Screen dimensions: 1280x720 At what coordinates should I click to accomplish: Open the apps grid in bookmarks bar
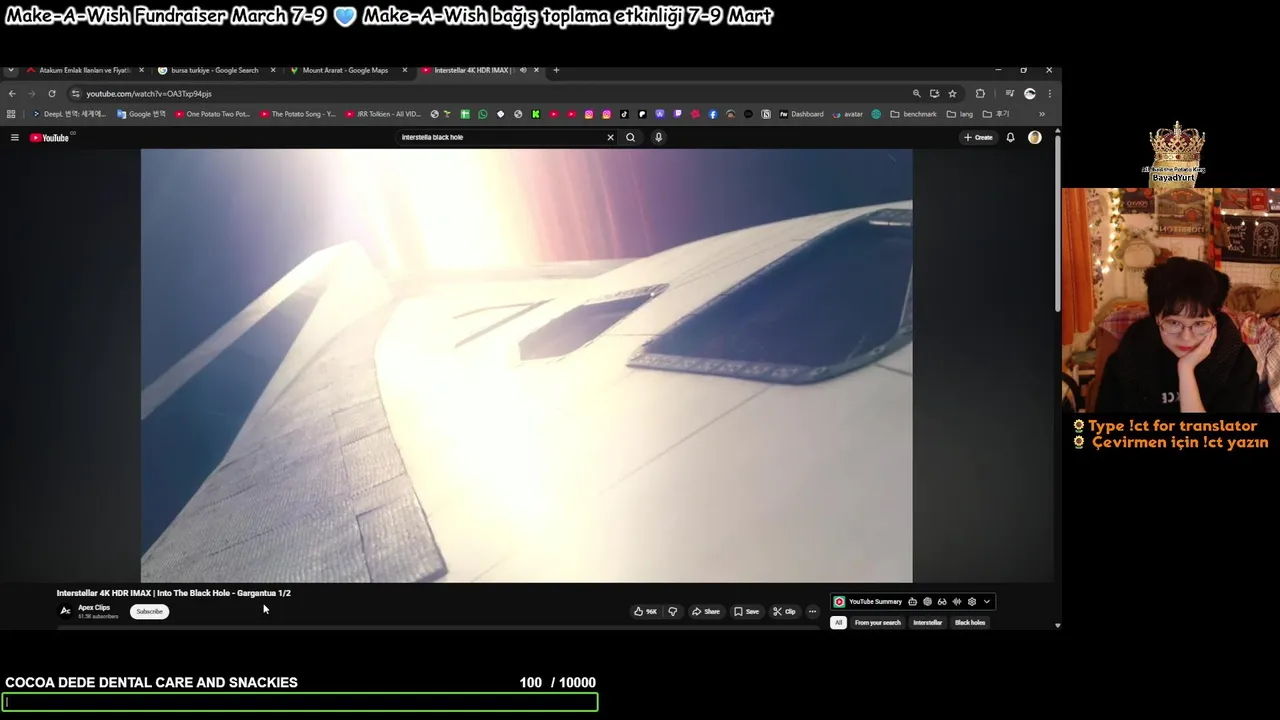[11, 114]
